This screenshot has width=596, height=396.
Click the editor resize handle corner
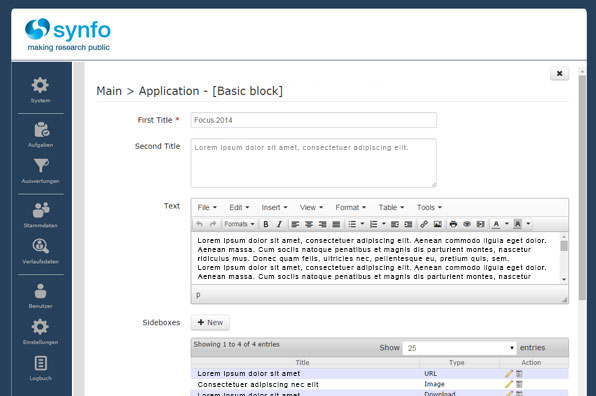pyautogui.click(x=564, y=299)
